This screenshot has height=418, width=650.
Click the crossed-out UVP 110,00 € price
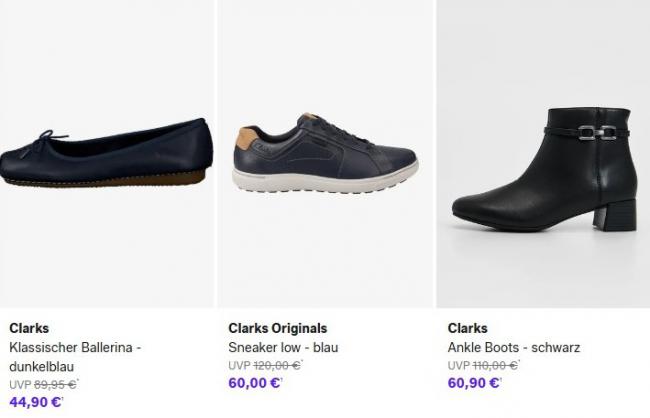483,365
